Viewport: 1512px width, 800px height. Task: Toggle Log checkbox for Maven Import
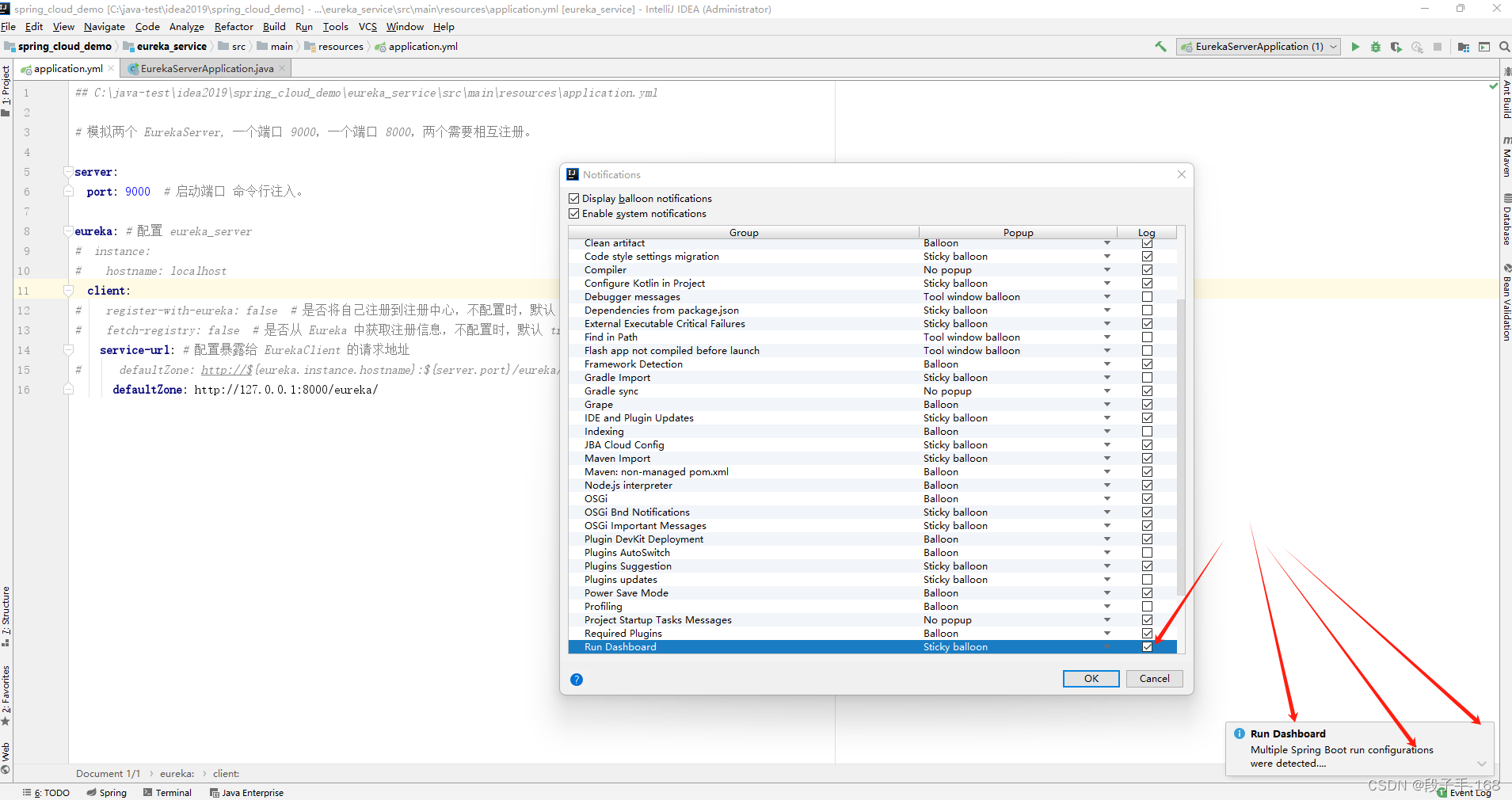[x=1147, y=458]
